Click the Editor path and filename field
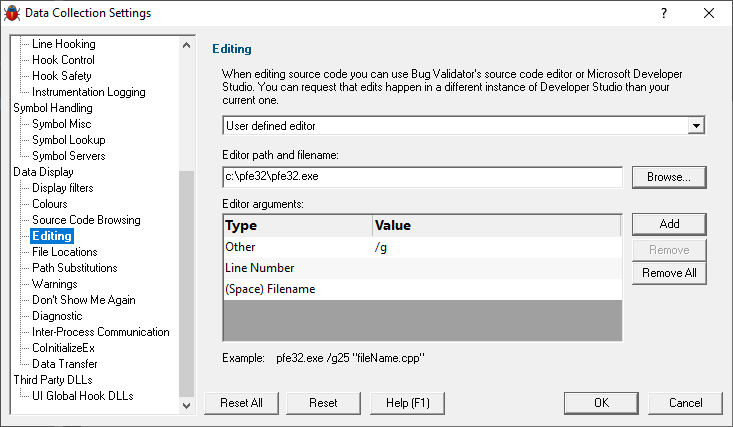 (x=423, y=177)
